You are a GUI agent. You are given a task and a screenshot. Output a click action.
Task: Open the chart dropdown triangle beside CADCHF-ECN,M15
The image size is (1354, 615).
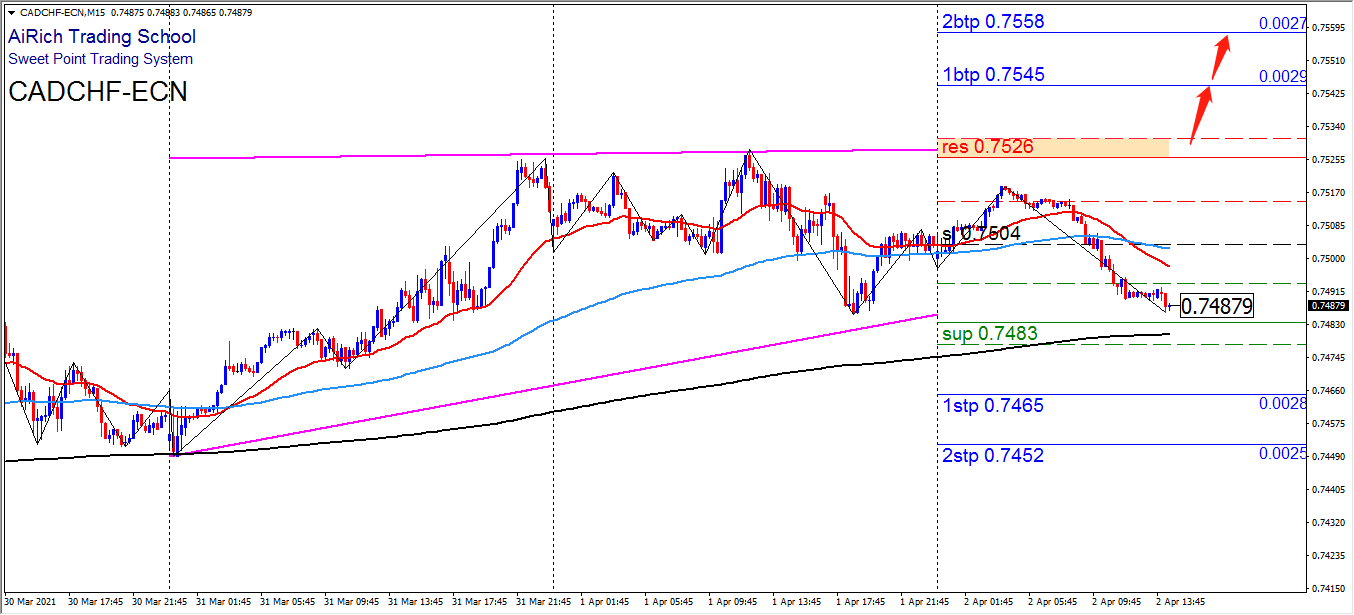click(x=11, y=12)
